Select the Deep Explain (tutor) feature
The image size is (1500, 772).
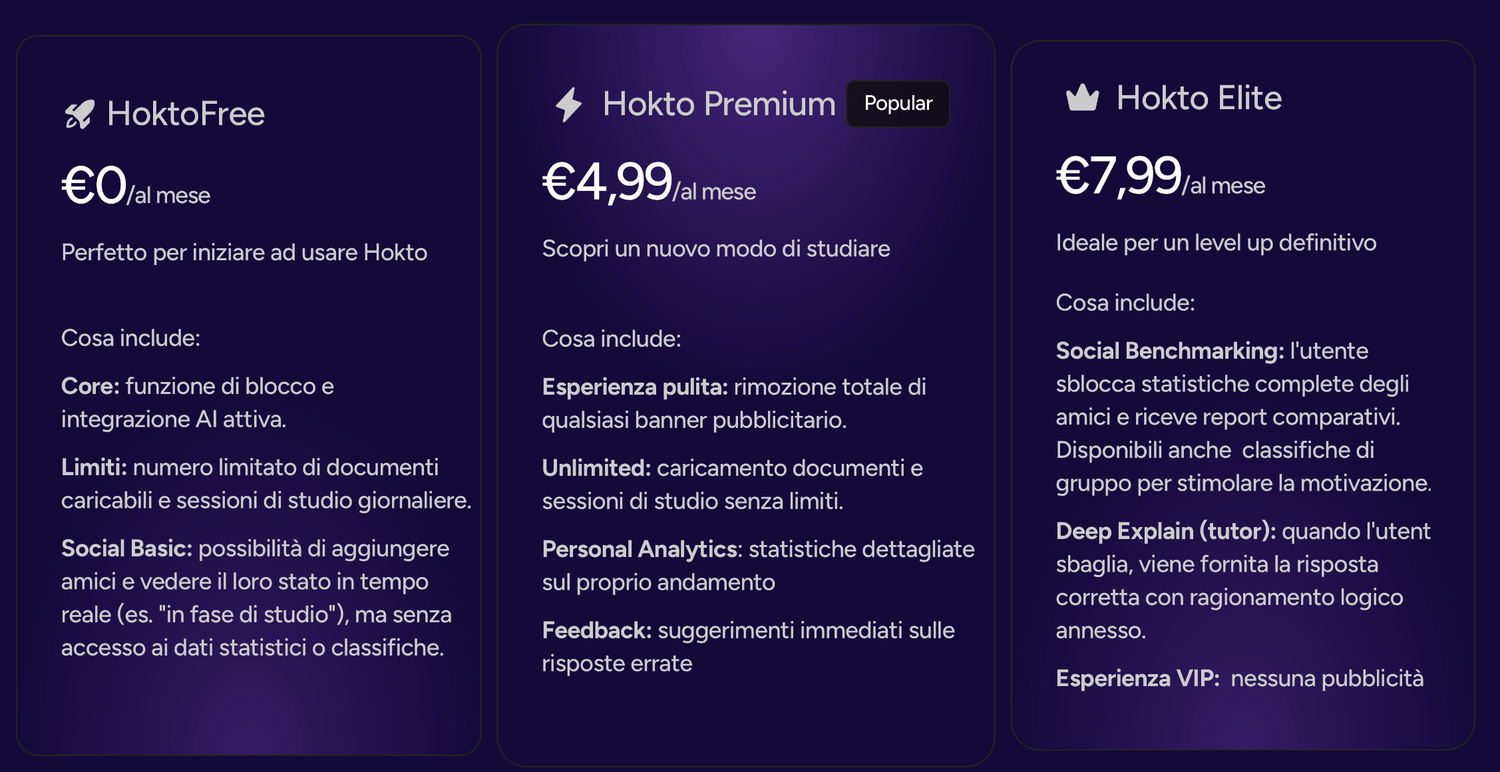(x=1243, y=581)
